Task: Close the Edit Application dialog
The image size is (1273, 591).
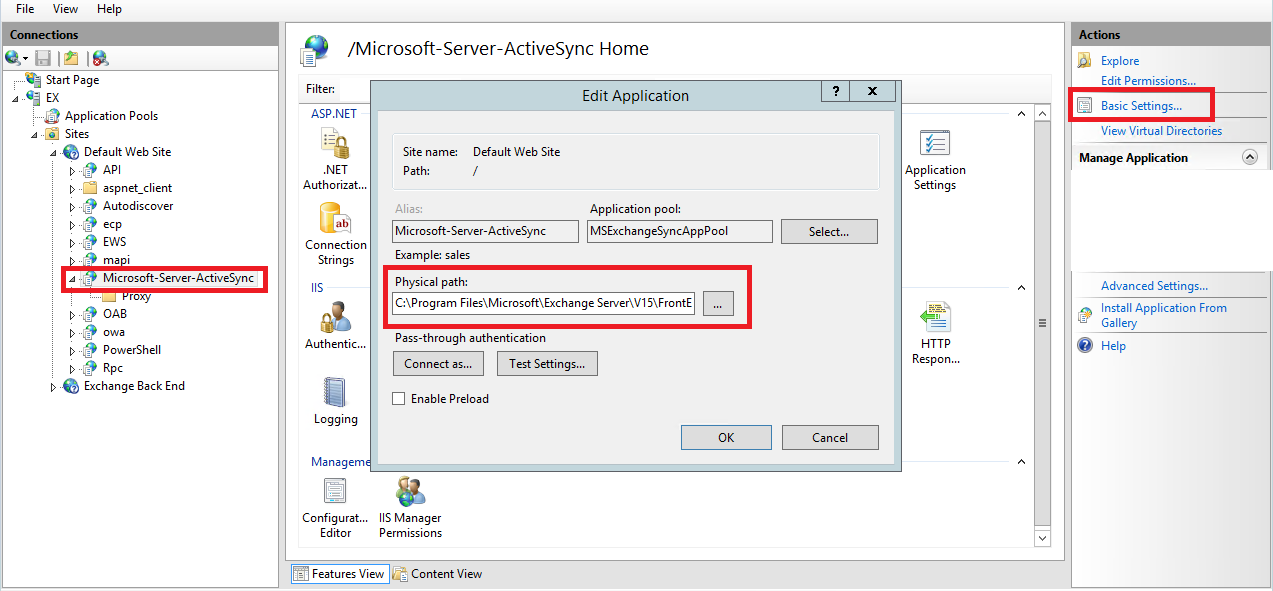Action: click(872, 91)
